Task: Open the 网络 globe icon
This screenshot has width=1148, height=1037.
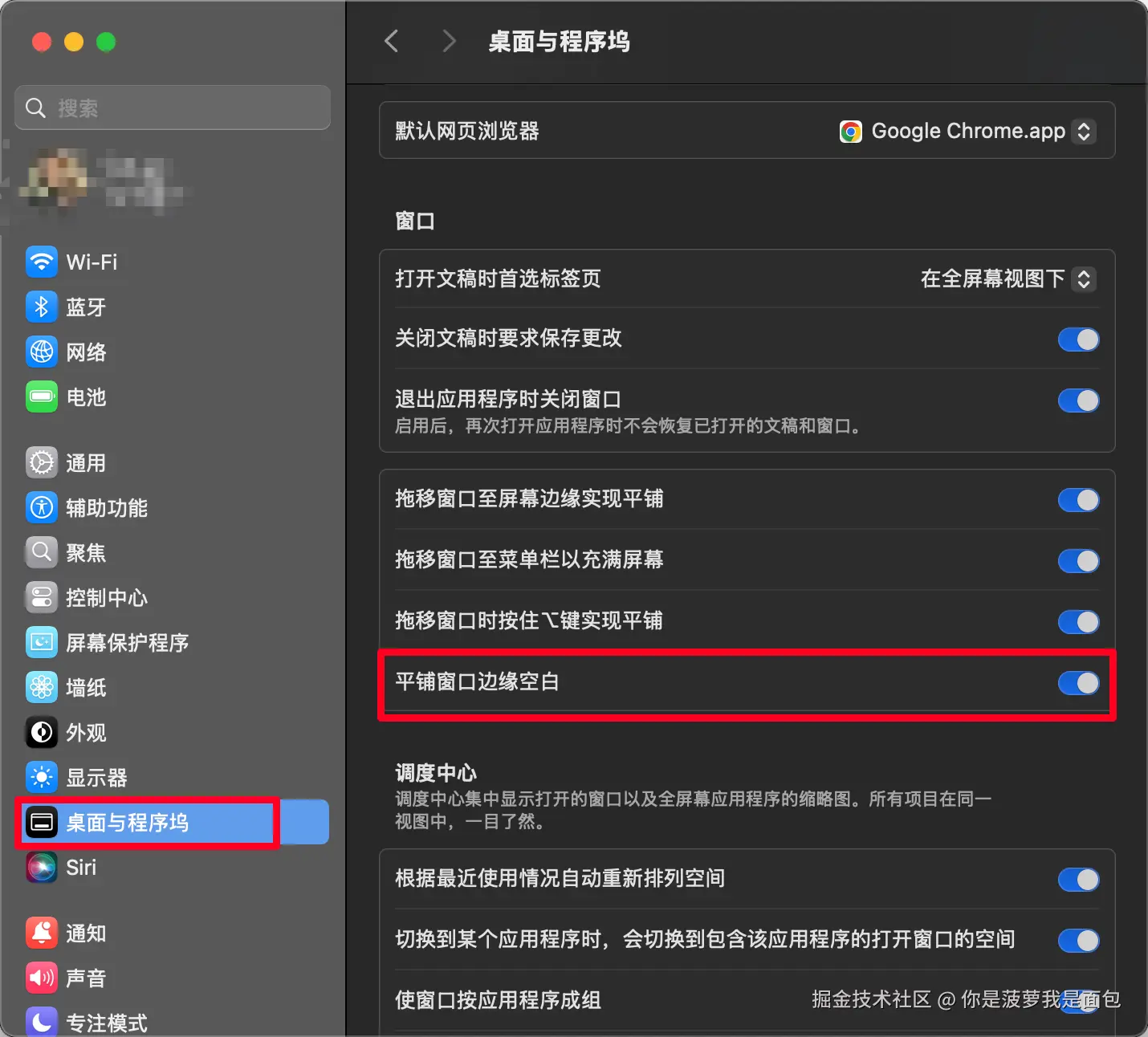Action: click(x=42, y=352)
